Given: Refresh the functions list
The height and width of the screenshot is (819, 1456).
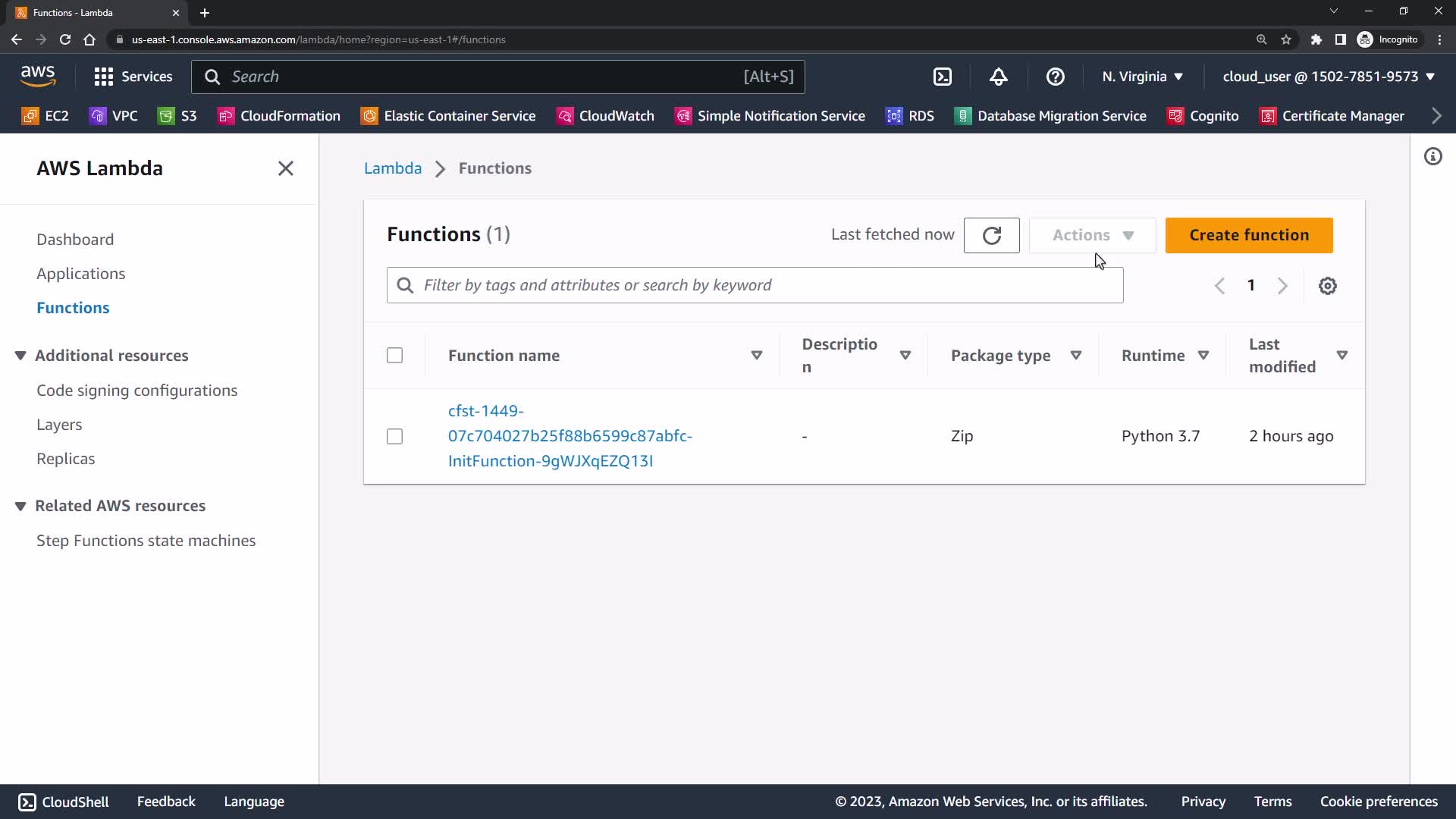Looking at the screenshot, I should pos(991,235).
